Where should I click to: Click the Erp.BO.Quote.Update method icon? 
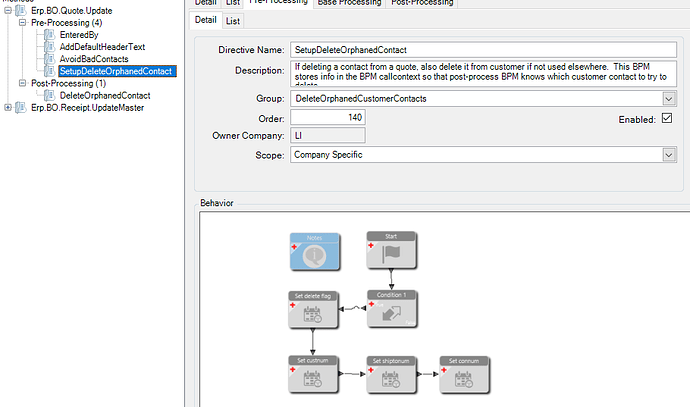21,10
